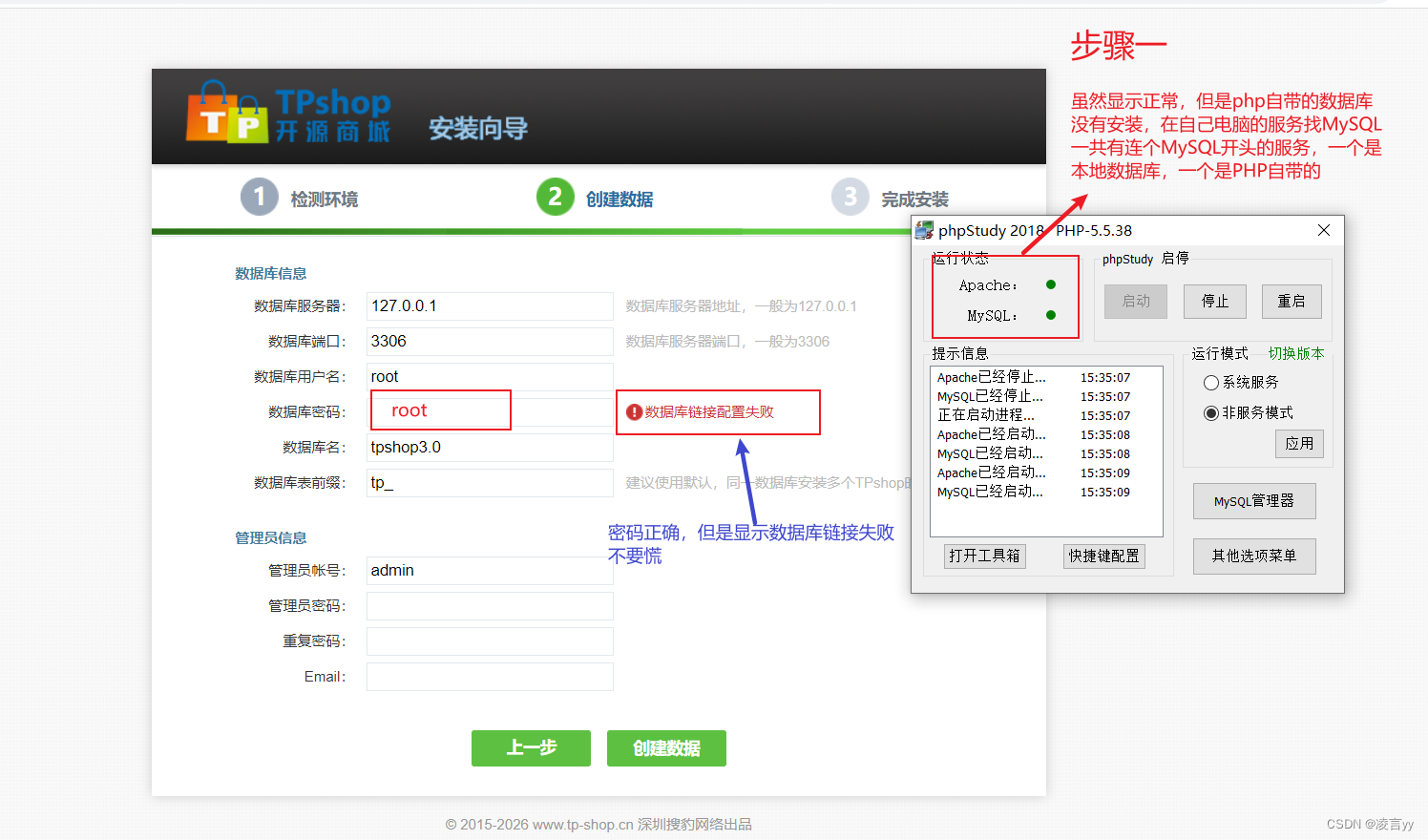Viewport: 1428px width, 840px height.
Task: Click the 完成安装 step label
Action: pyautogui.click(x=914, y=199)
